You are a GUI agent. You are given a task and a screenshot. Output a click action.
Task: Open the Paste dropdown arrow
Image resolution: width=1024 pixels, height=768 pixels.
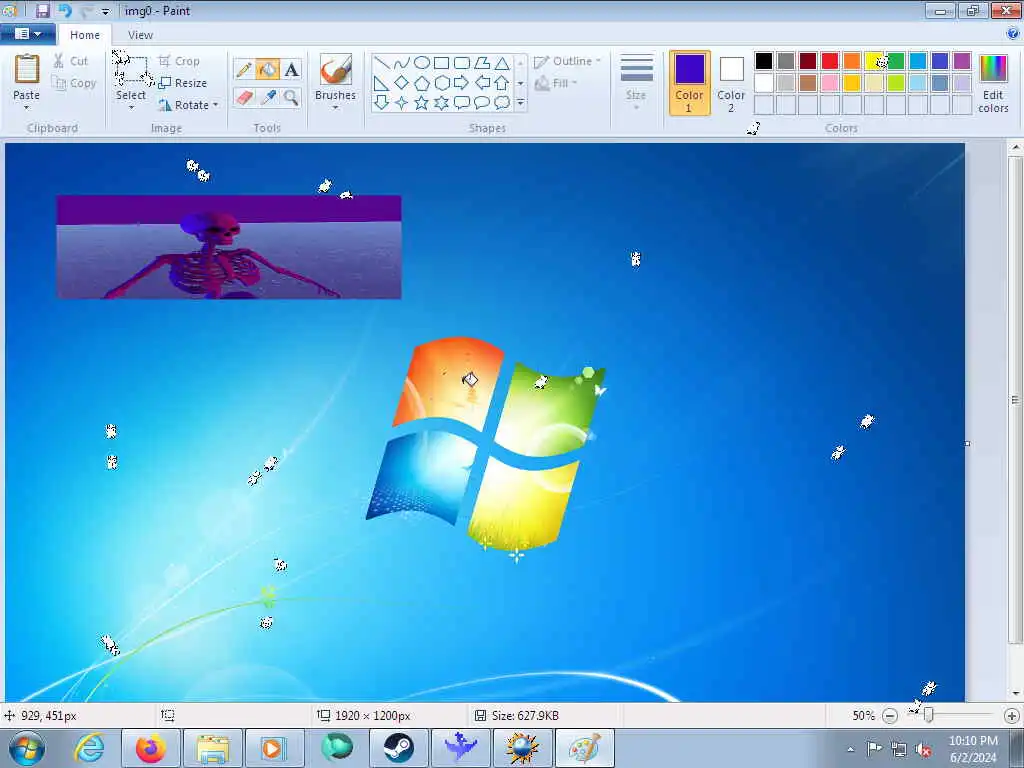tap(27, 108)
